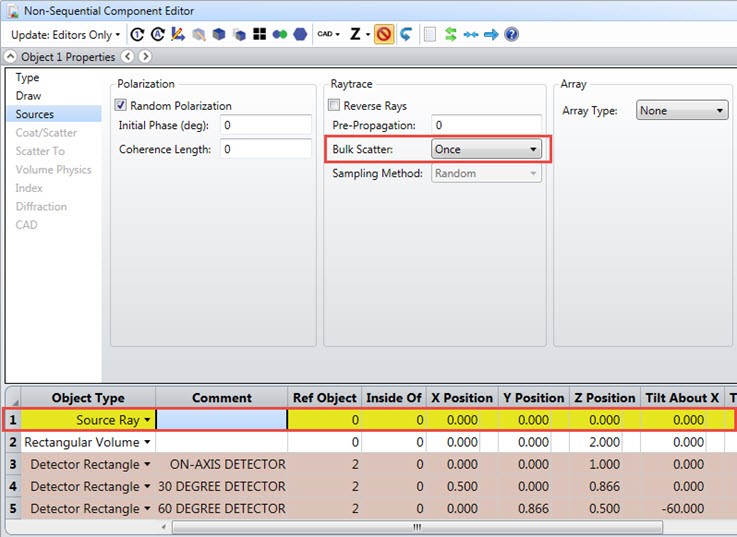Click the Ref Object column header
Screen dimensions: 737x537
324,398
